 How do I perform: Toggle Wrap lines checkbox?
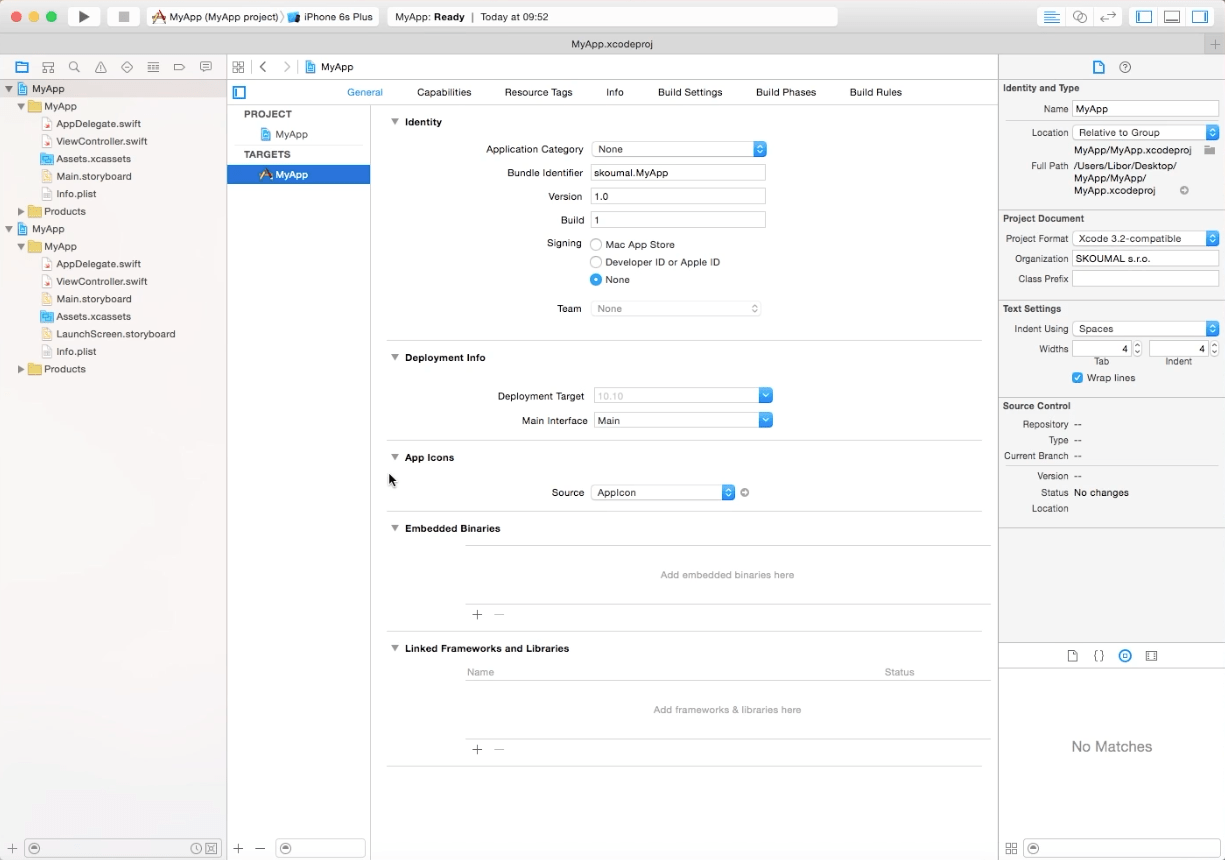pos(1077,378)
